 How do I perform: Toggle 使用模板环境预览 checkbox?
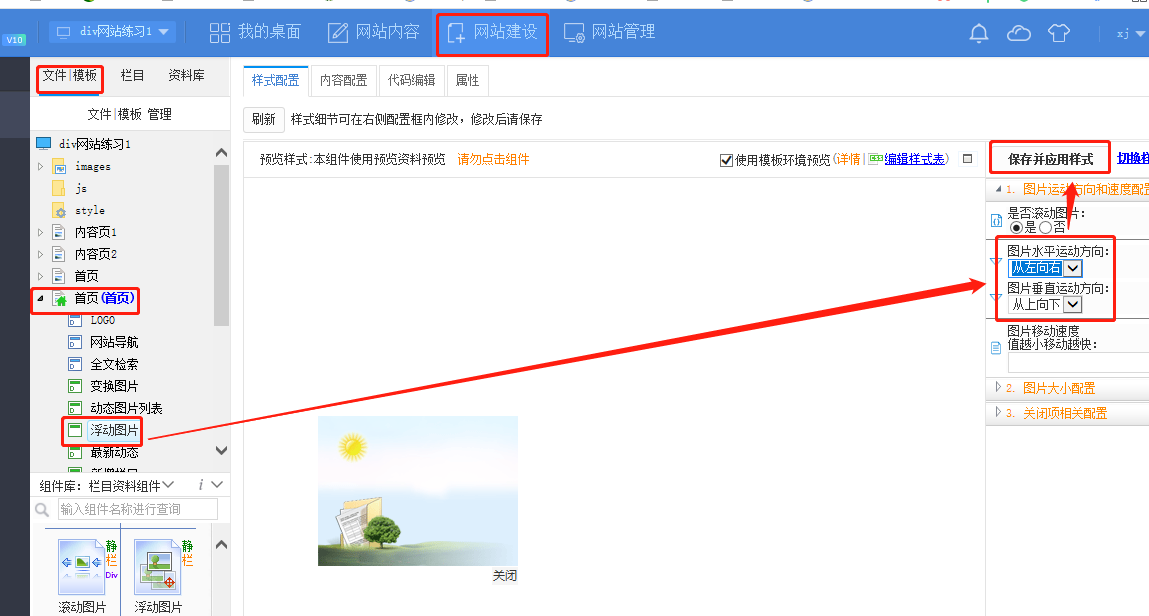tap(726, 160)
